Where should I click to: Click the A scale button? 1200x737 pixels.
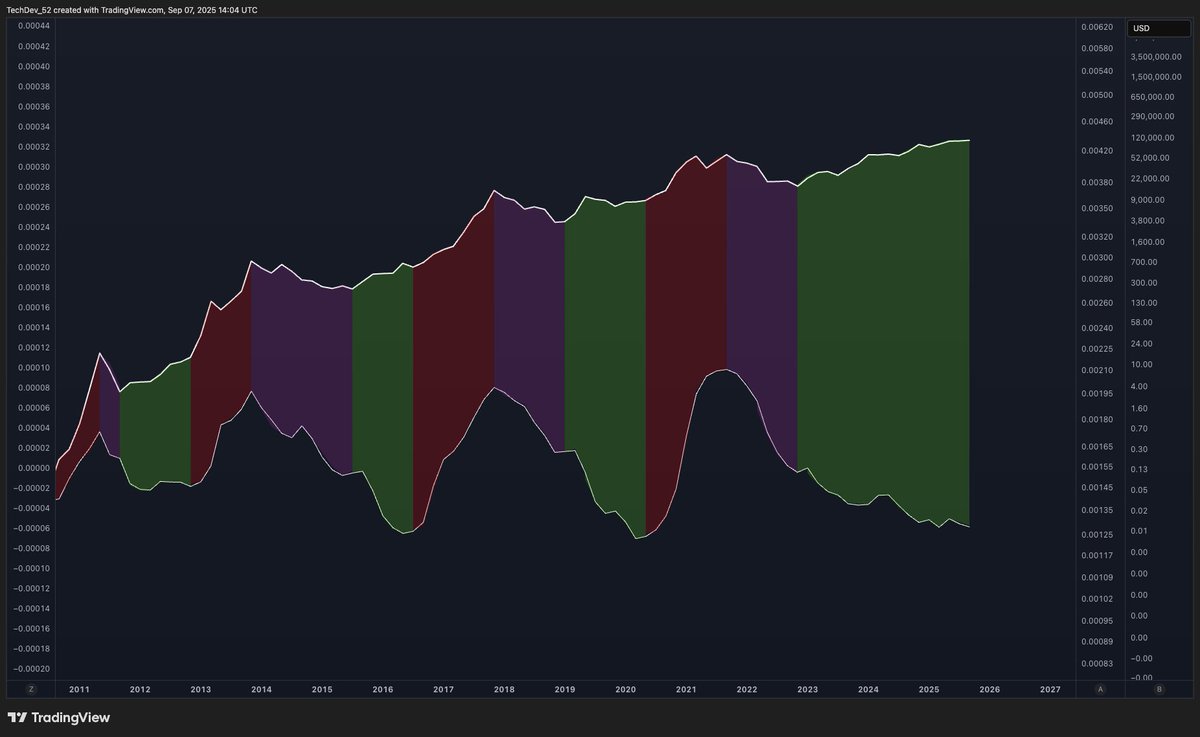coord(1100,689)
